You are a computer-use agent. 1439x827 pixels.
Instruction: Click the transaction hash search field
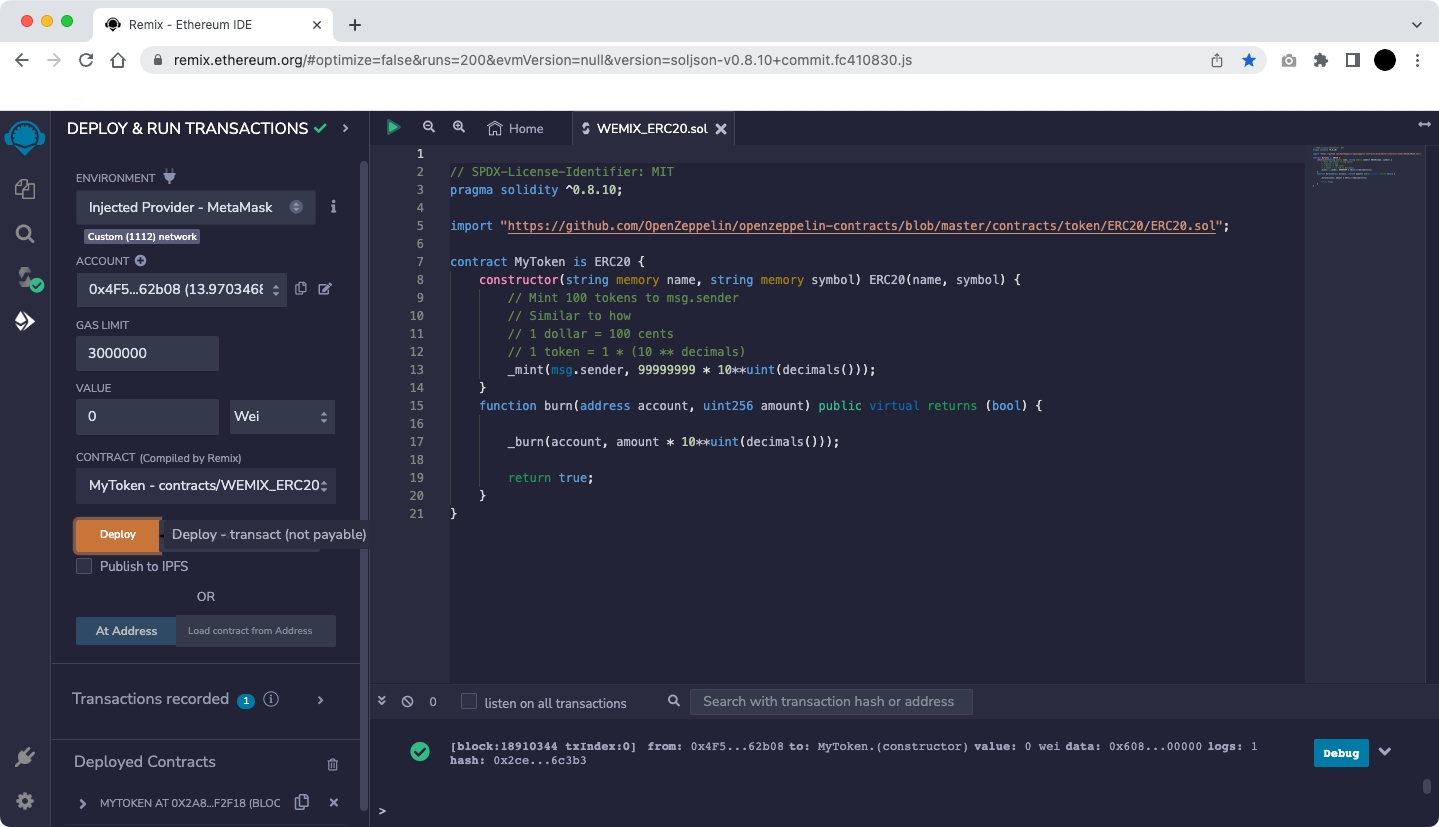(x=831, y=701)
